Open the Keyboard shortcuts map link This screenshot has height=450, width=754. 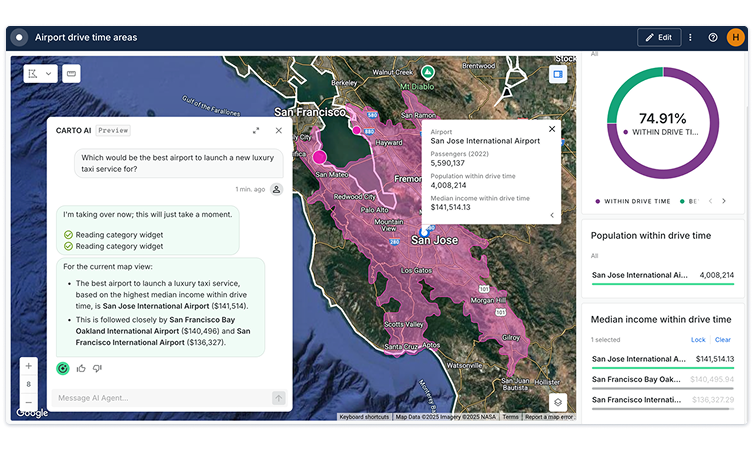364,417
